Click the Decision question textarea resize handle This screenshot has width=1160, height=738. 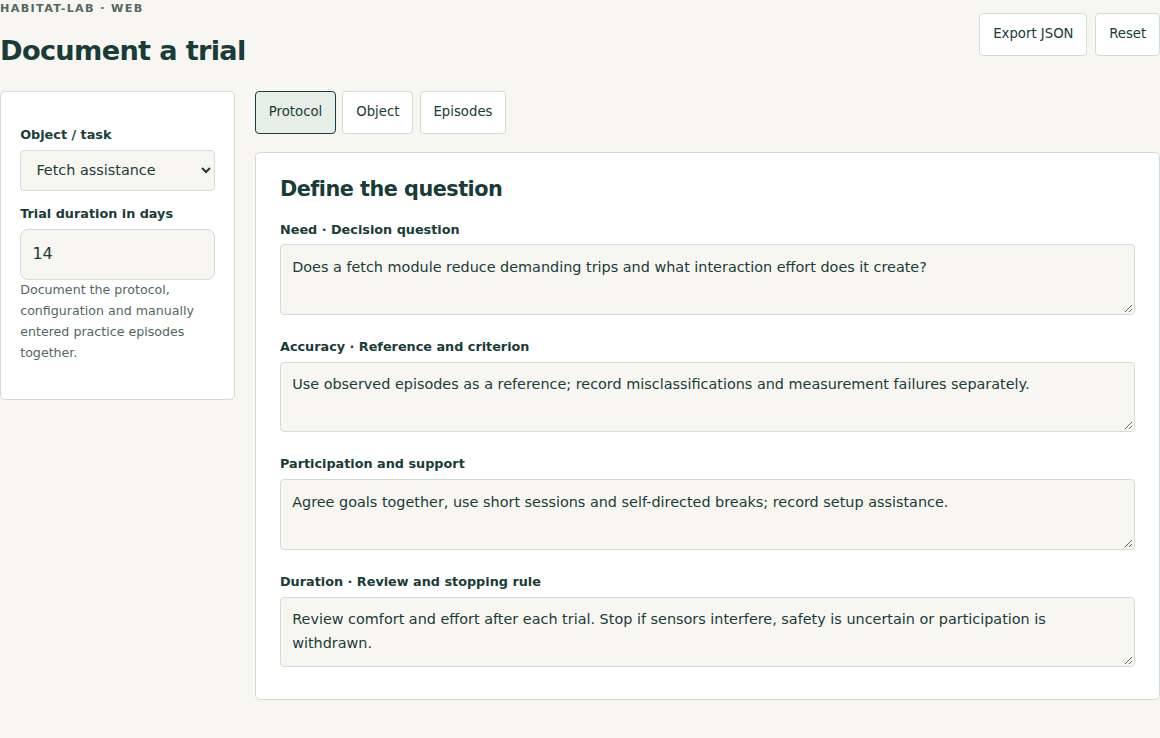[x=1128, y=308]
